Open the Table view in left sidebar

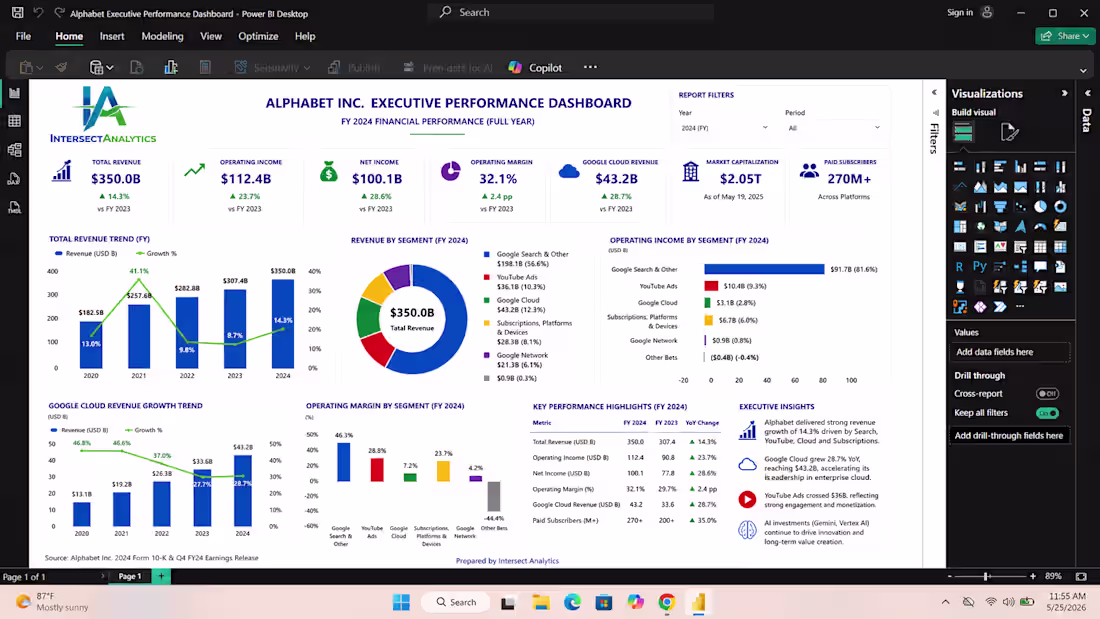coord(14,121)
